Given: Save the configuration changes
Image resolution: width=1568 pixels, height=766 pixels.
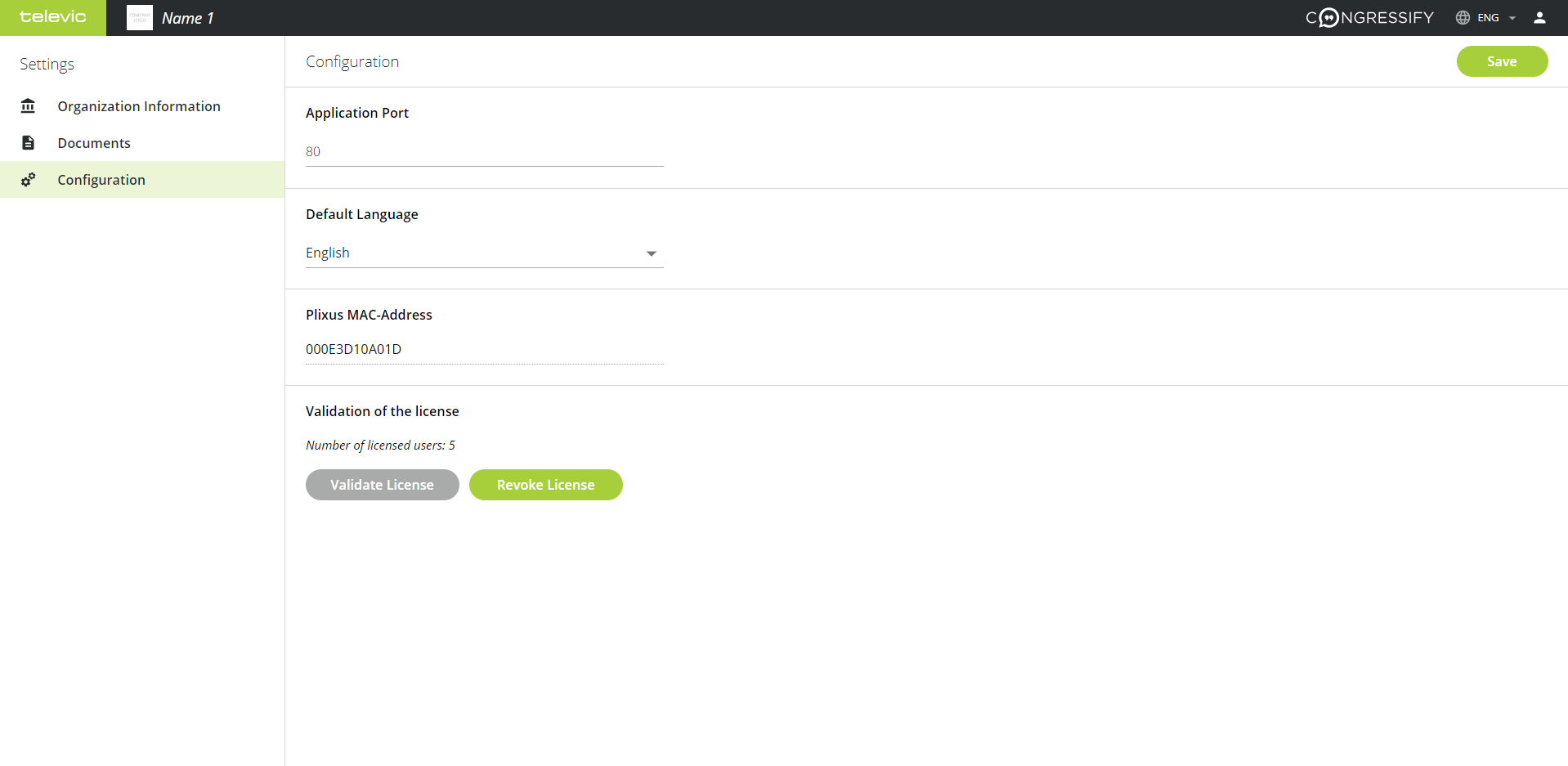Looking at the screenshot, I should coord(1501,61).
